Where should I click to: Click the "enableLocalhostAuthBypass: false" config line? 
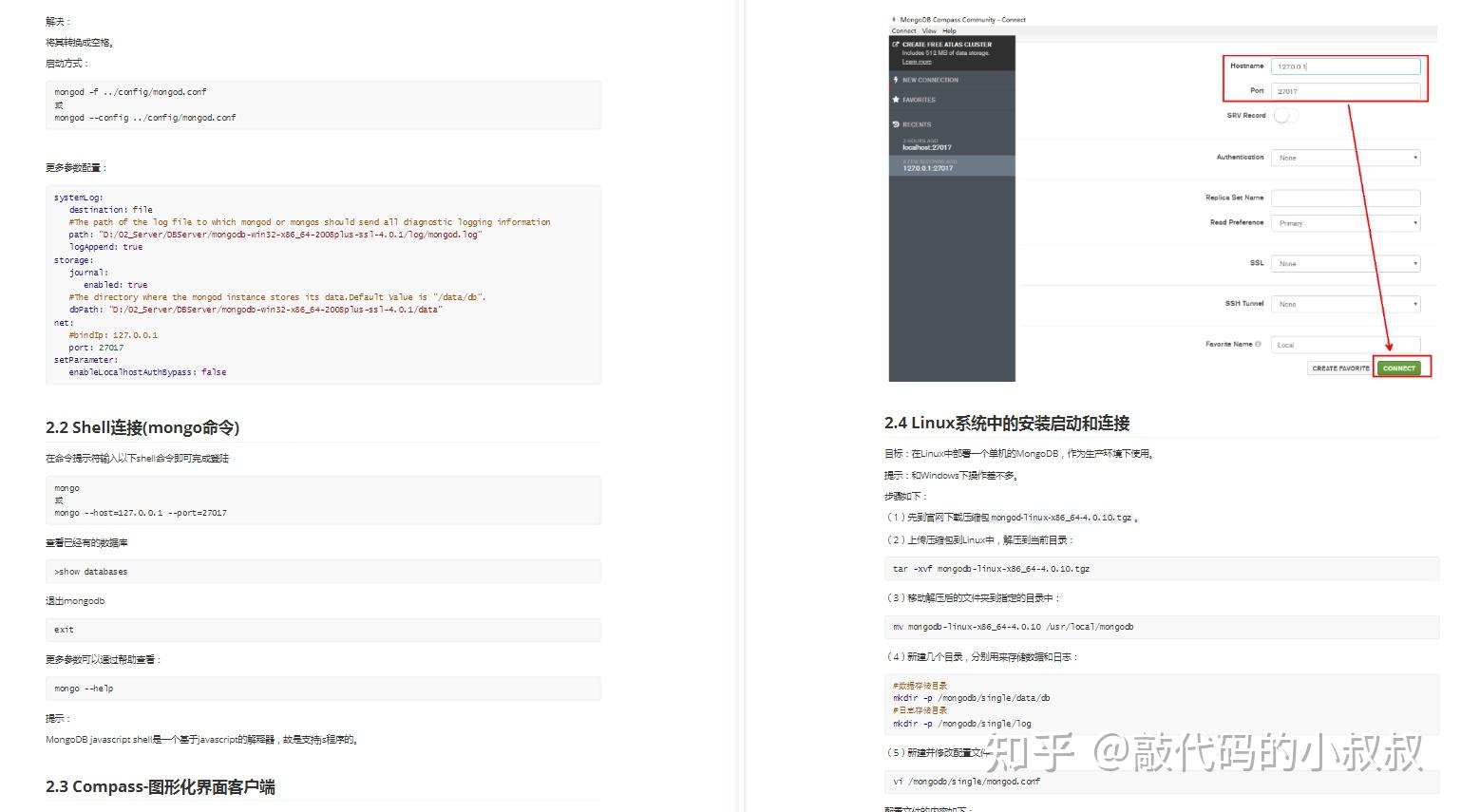pyautogui.click(x=147, y=372)
